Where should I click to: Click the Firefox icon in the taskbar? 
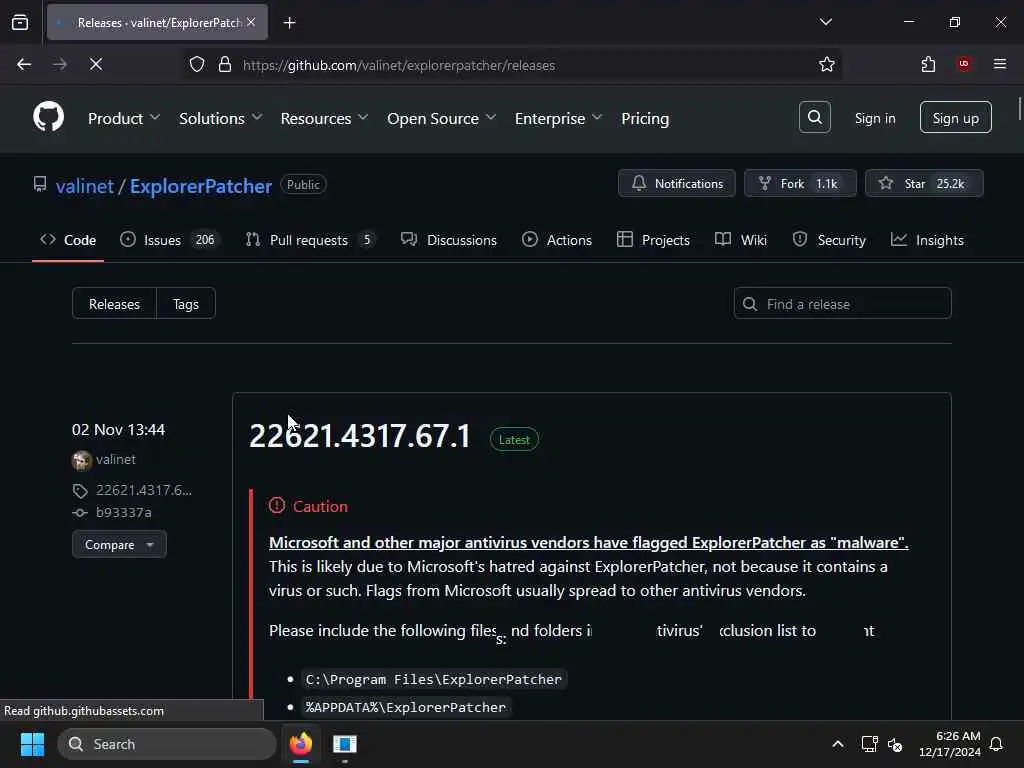301,744
